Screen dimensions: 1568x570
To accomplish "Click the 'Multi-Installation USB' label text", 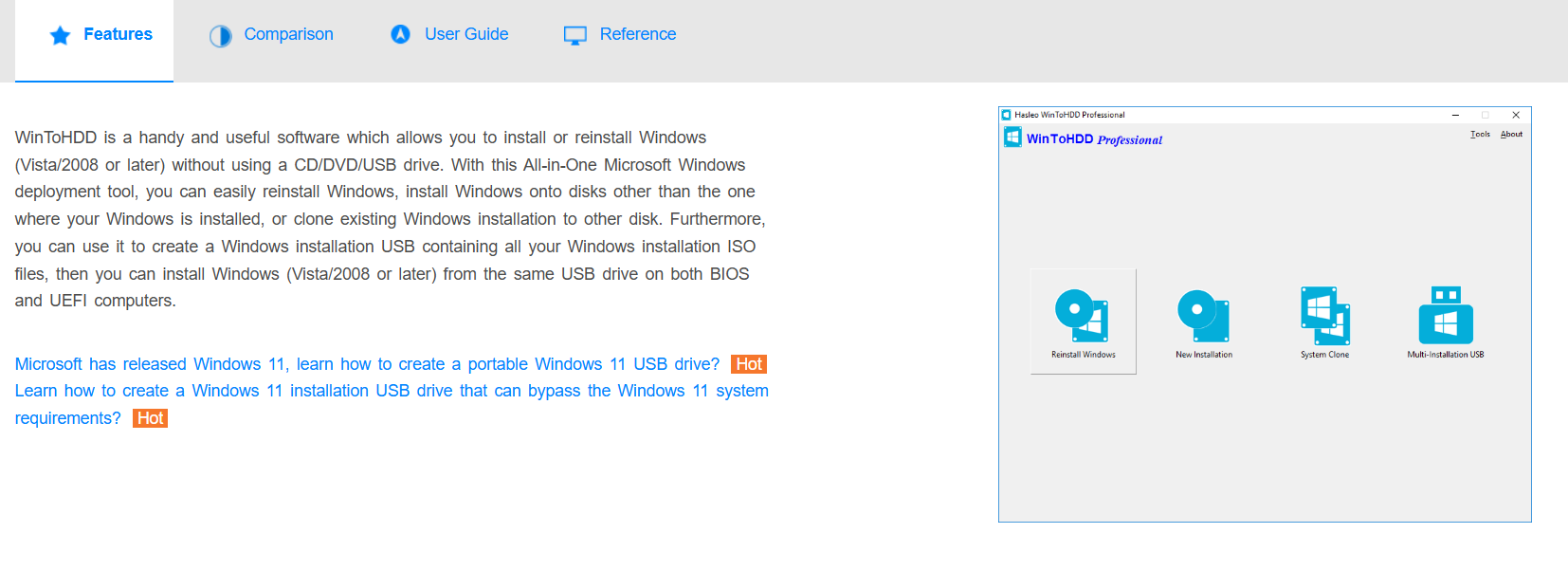I will click(x=1446, y=355).
